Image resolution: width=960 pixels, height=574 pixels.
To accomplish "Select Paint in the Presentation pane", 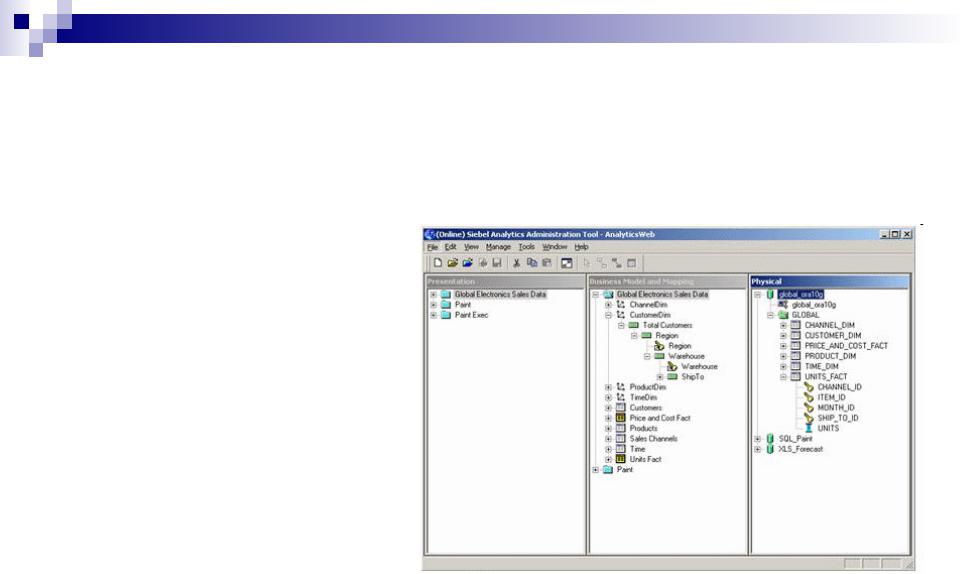I will pos(463,305).
